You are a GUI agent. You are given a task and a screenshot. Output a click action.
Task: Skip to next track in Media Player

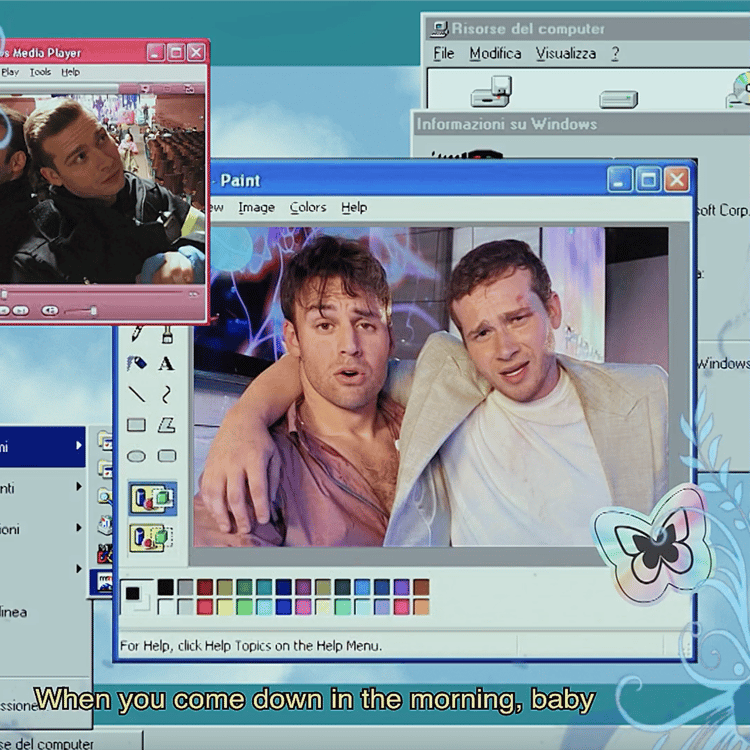pyautogui.click(x=20, y=311)
